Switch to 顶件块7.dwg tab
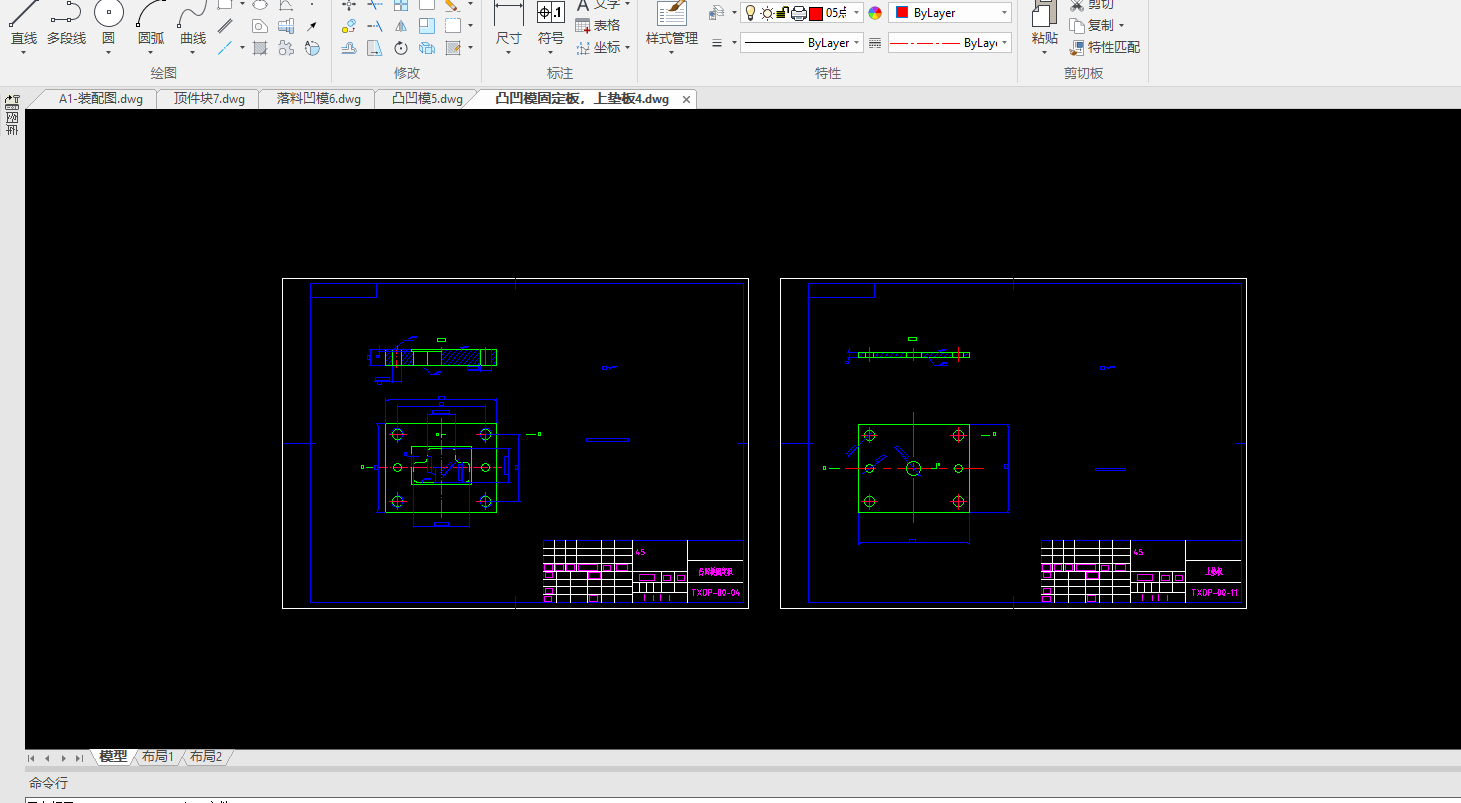The width and height of the screenshot is (1461, 803). pyautogui.click(x=209, y=99)
